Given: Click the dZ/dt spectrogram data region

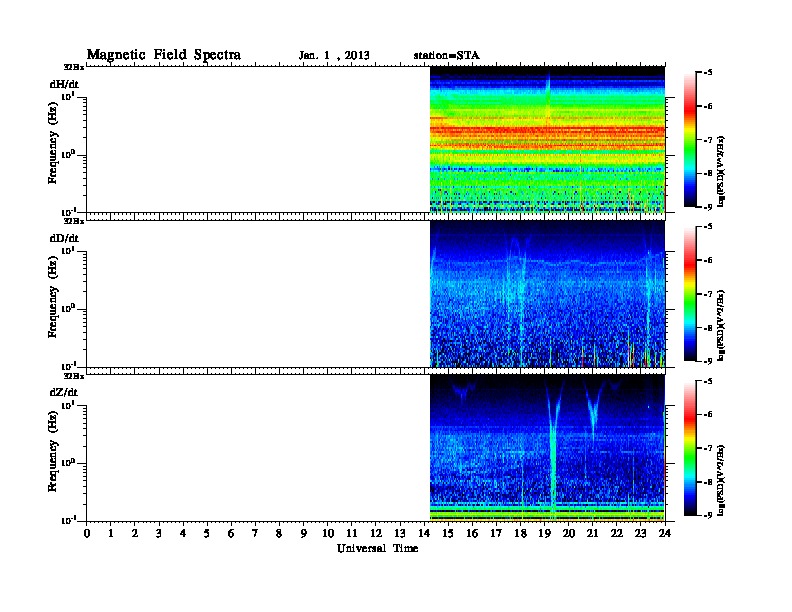Looking at the screenshot, I should [547, 448].
